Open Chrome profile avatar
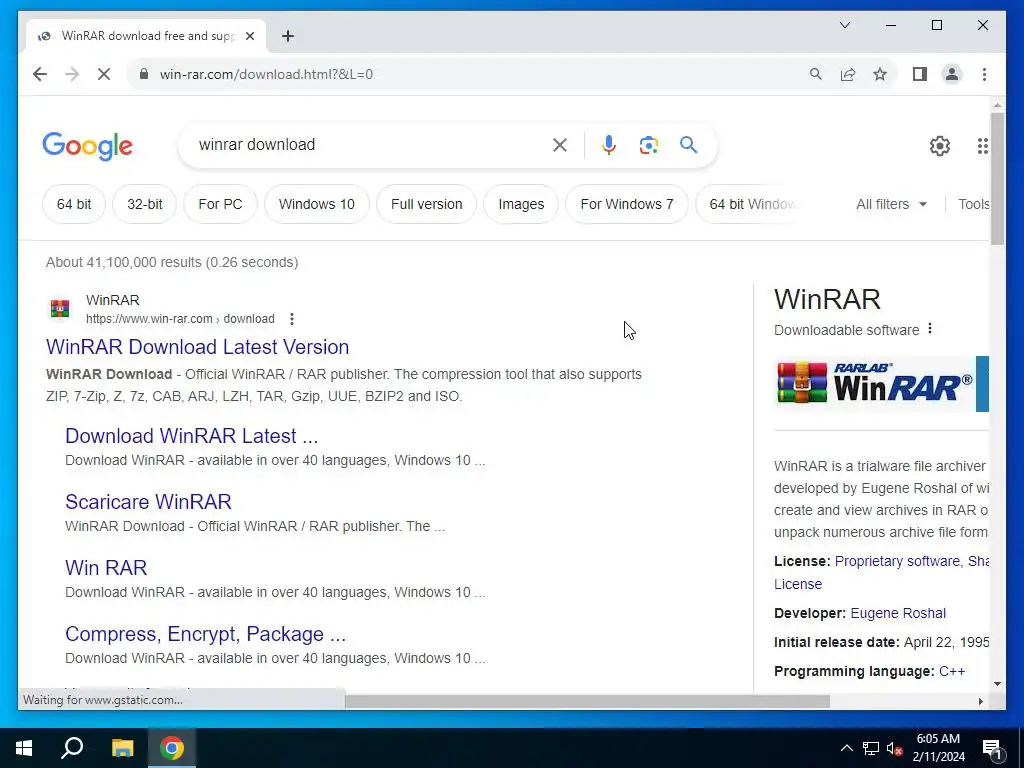 click(952, 74)
